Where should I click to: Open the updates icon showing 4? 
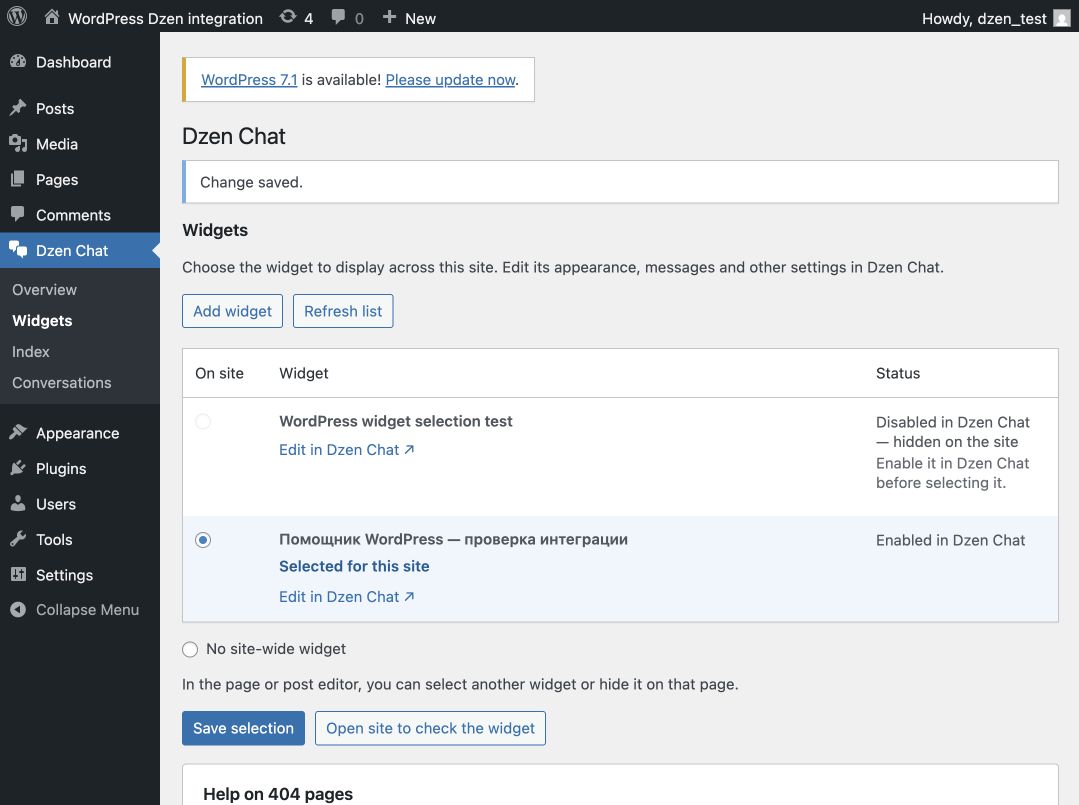click(x=288, y=17)
